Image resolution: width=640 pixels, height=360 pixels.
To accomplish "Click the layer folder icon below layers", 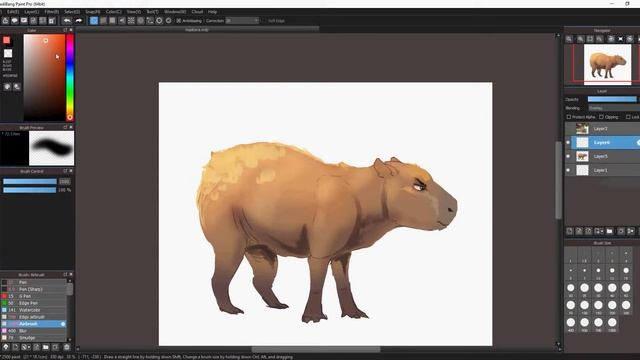I will click(609, 231).
